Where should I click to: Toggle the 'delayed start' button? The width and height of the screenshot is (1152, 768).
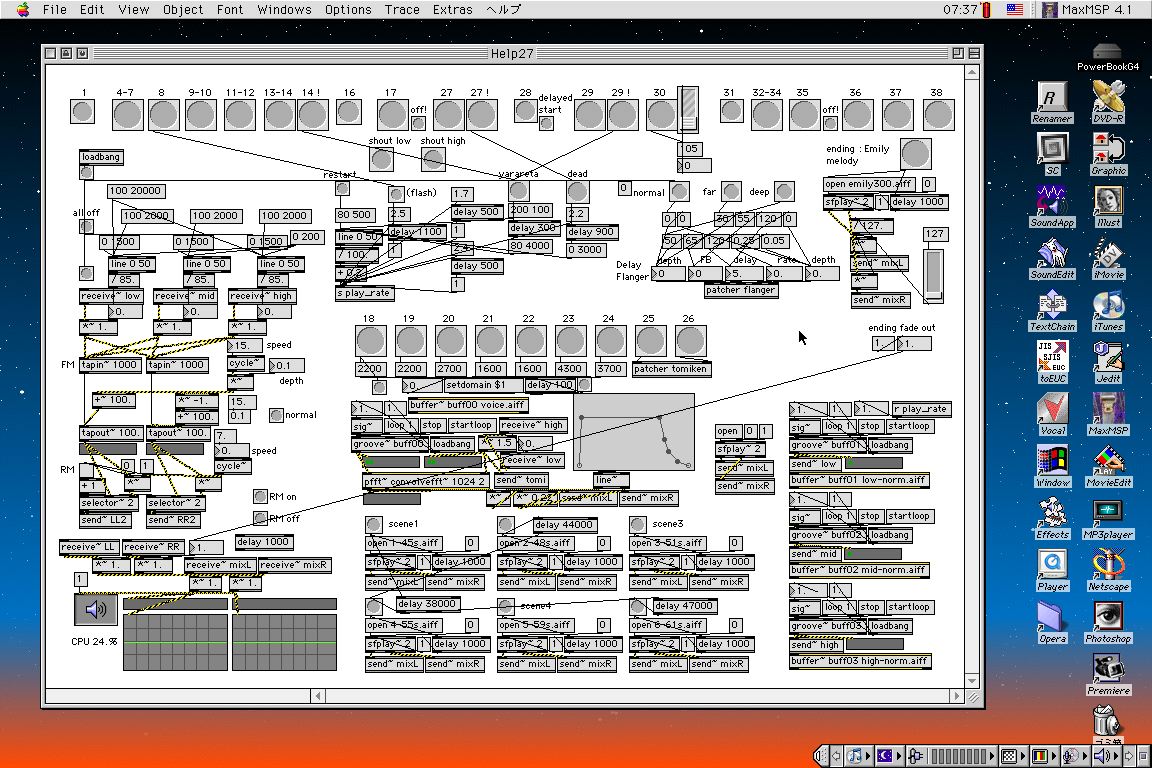point(546,123)
